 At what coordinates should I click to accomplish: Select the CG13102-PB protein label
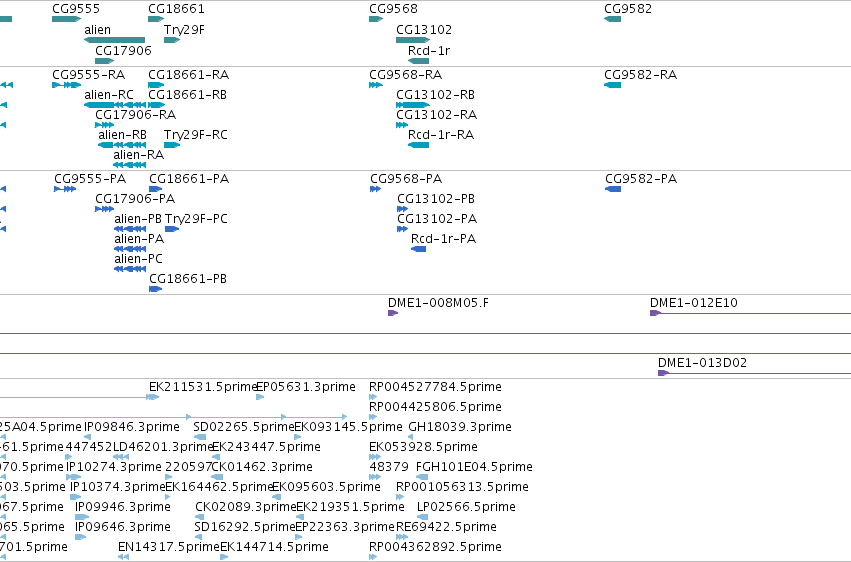click(436, 199)
